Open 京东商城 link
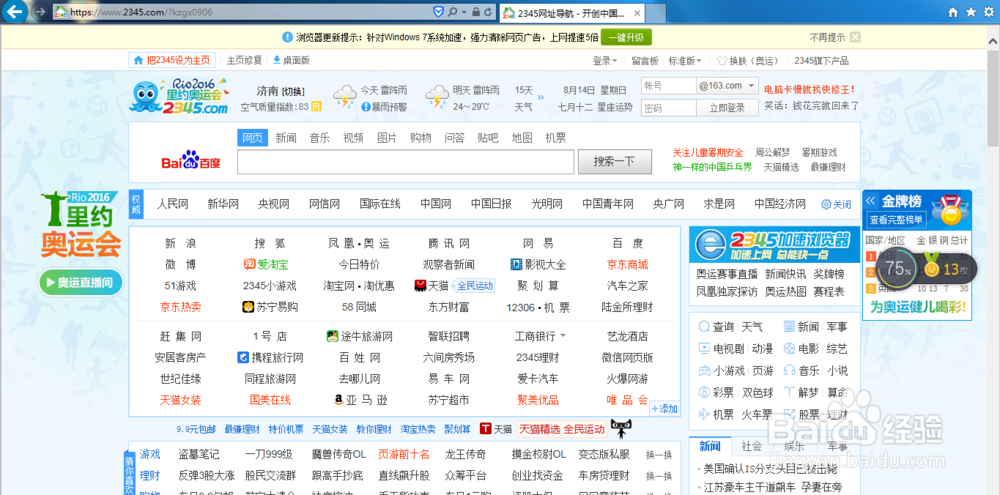Screen dimensions: 1000x495 coord(628,265)
